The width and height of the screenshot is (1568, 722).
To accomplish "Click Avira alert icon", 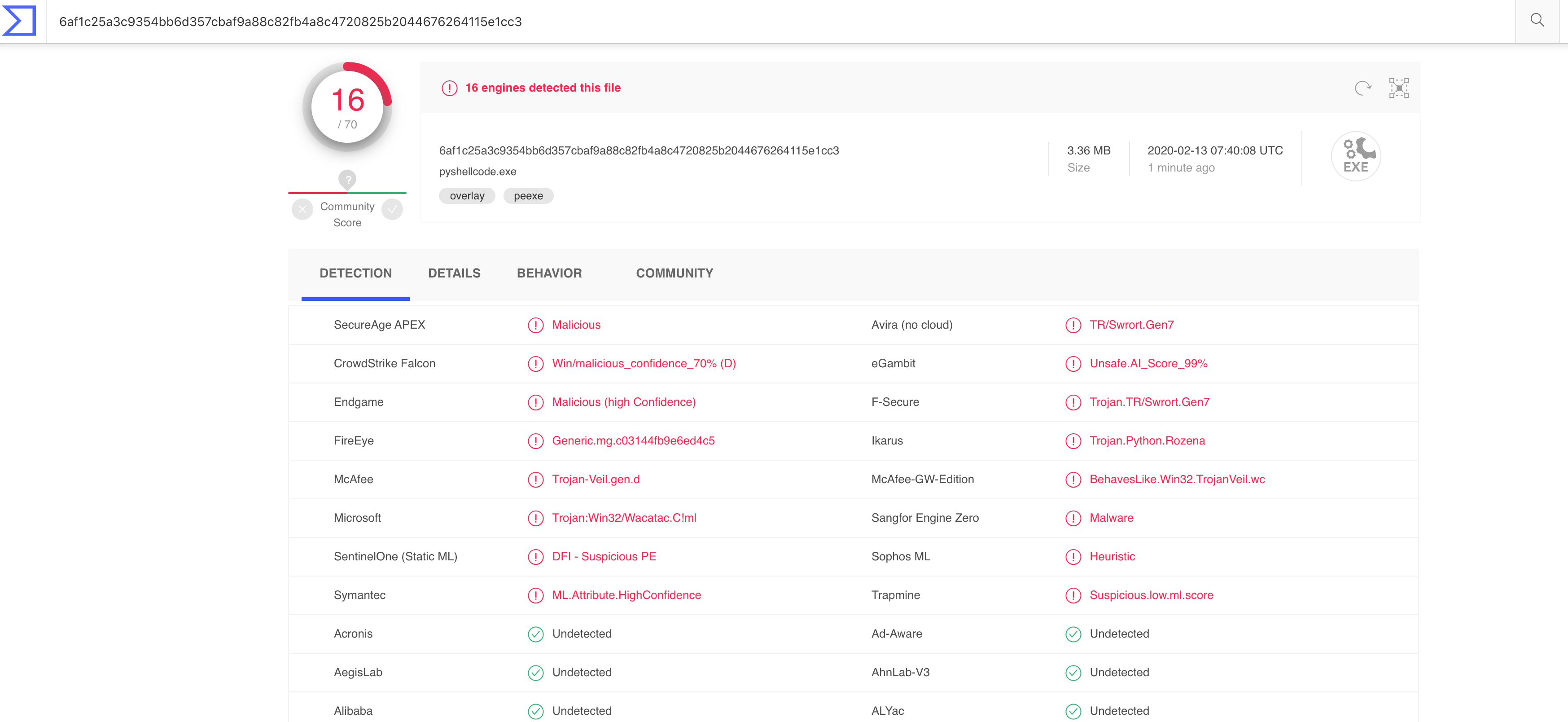I will tap(1073, 325).
